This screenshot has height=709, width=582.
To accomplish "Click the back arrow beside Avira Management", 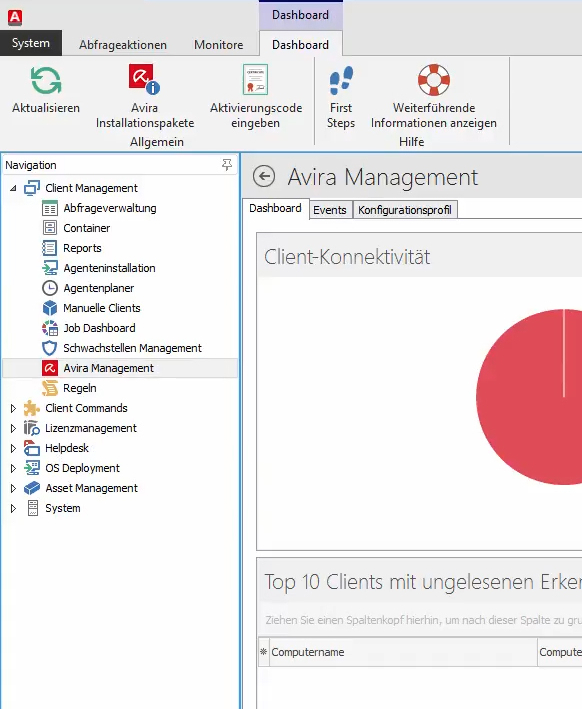I will pyautogui.click(x=264, y=176).
